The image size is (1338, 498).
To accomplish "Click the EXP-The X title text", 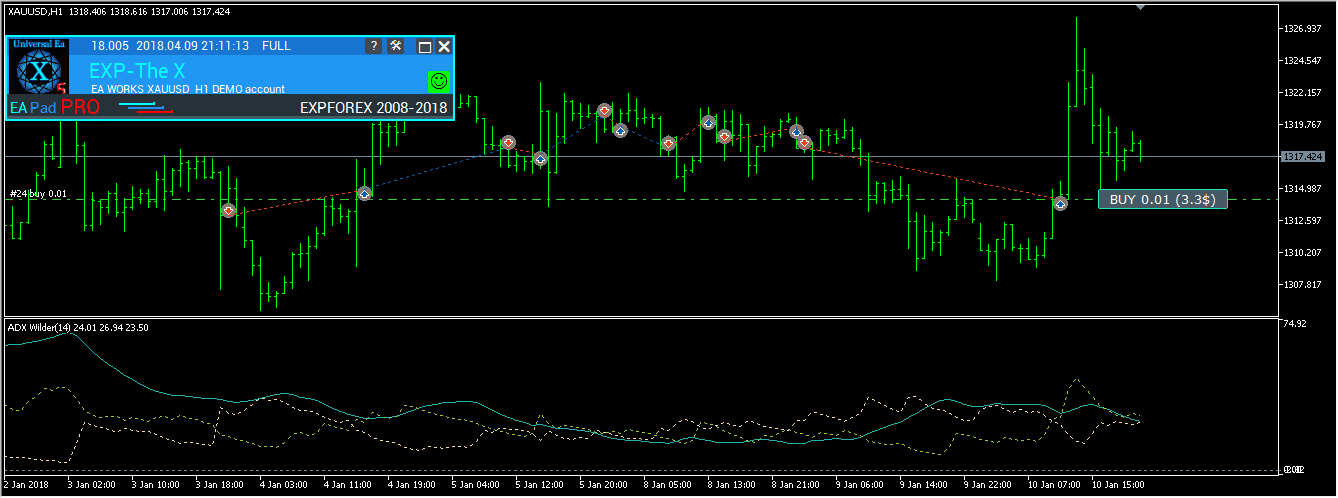I will 137,71.
